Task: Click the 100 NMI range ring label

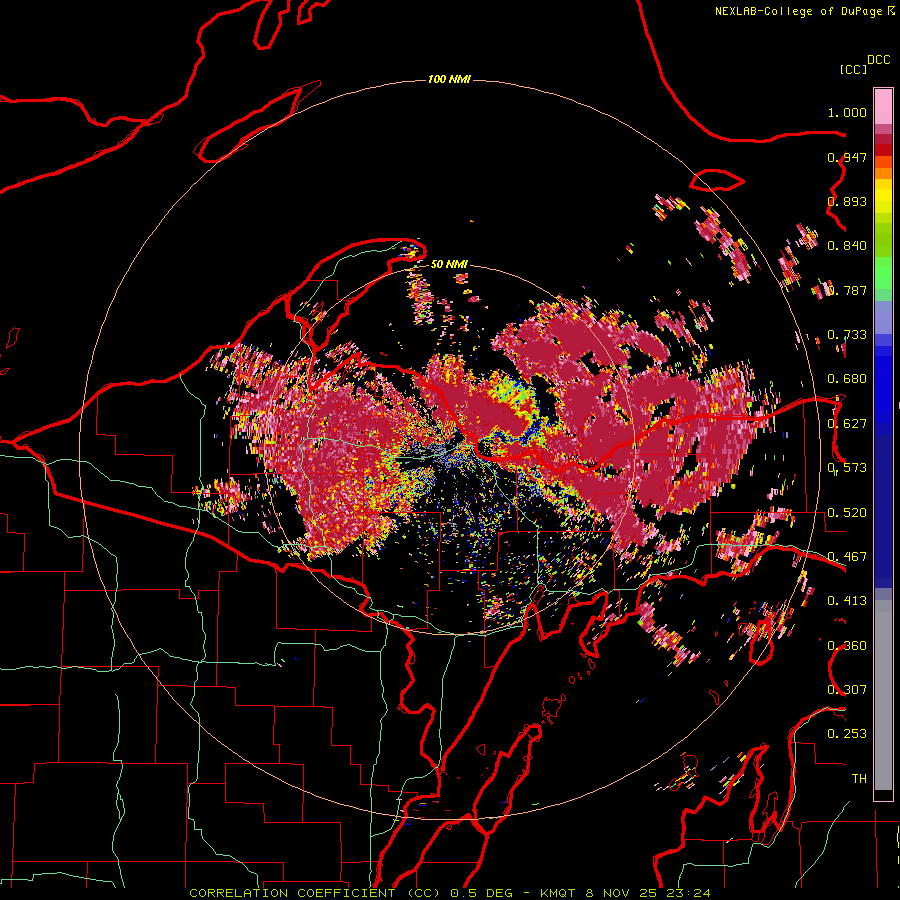Action: click(x=449, y=79)
